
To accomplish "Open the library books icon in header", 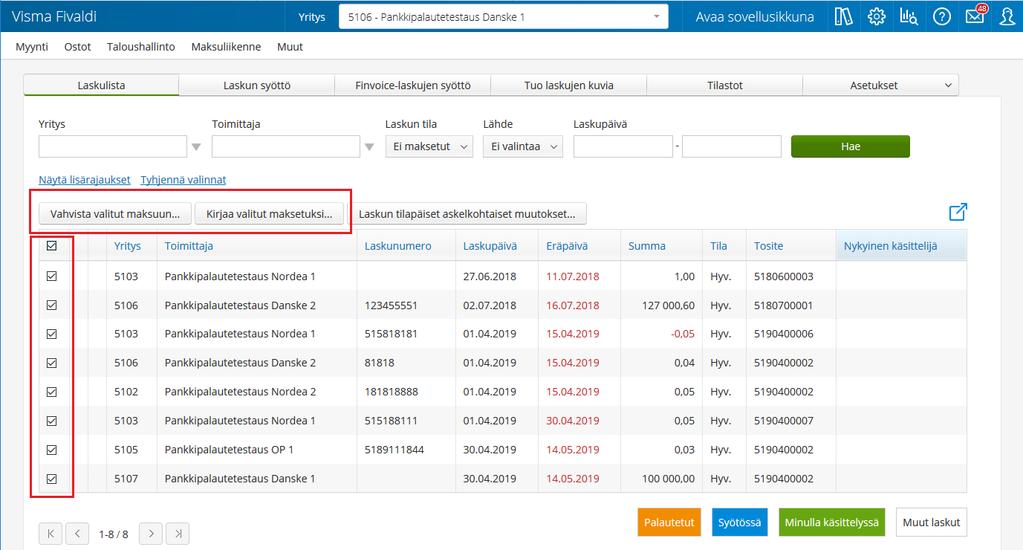I will (844, 16).
